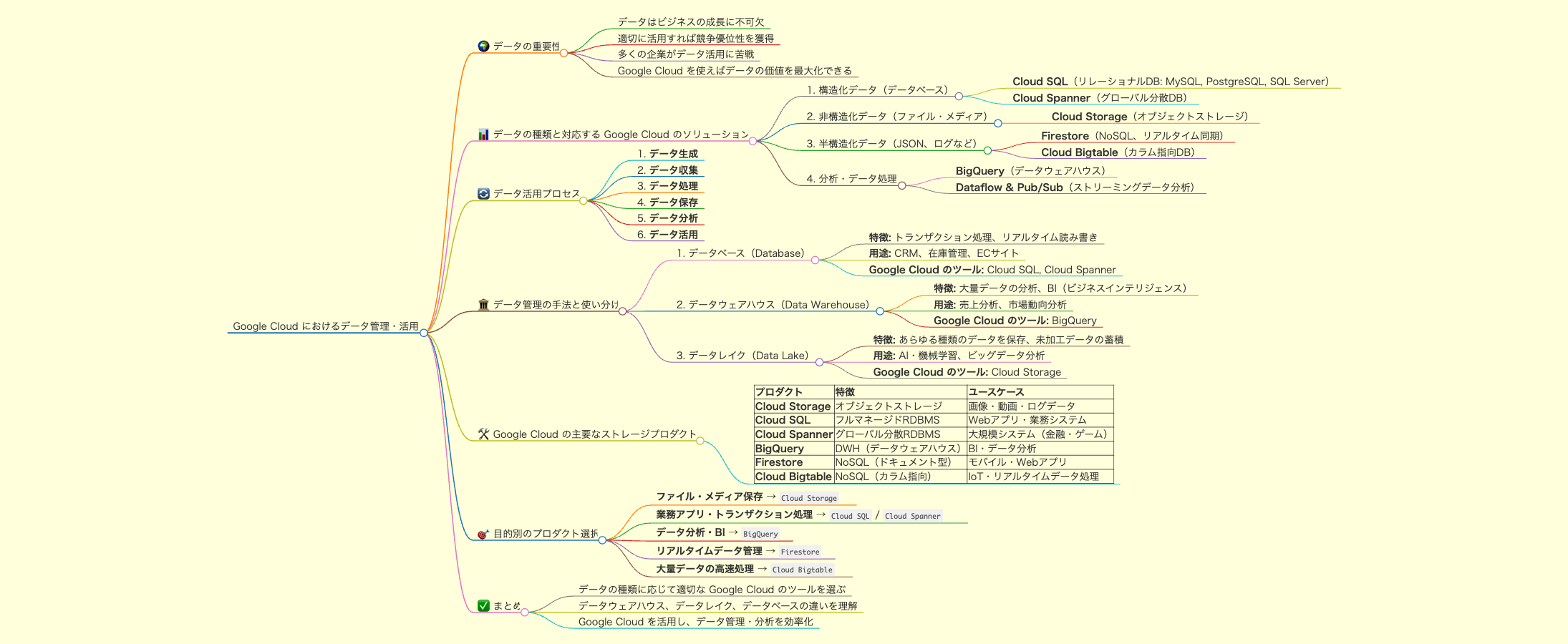This screenshot has width=1568, height=644.
Task: Select the Cloud Bigtable（カラム指向DB）leaf node
Action: point(1121,152)
